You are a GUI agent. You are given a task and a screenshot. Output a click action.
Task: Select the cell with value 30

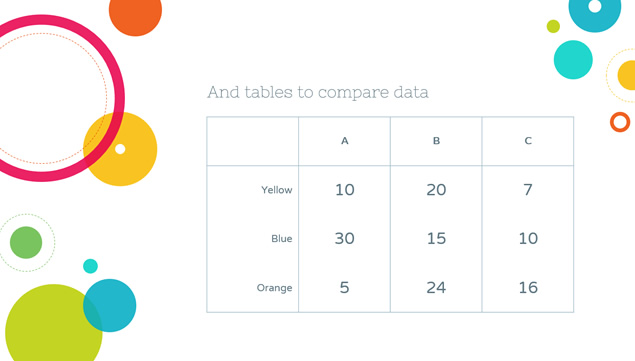click(345, 239)
